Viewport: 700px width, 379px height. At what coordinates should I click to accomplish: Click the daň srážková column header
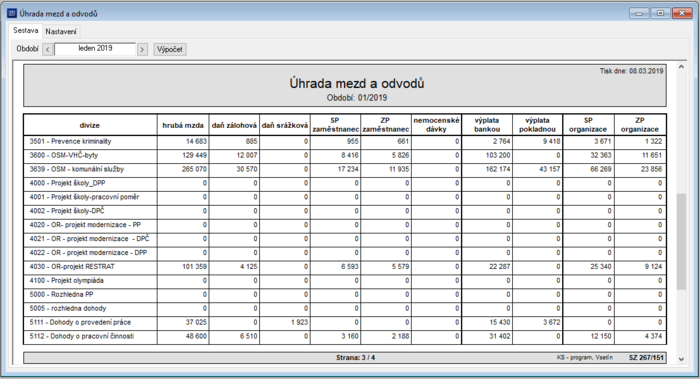click(x=285, y=125)
